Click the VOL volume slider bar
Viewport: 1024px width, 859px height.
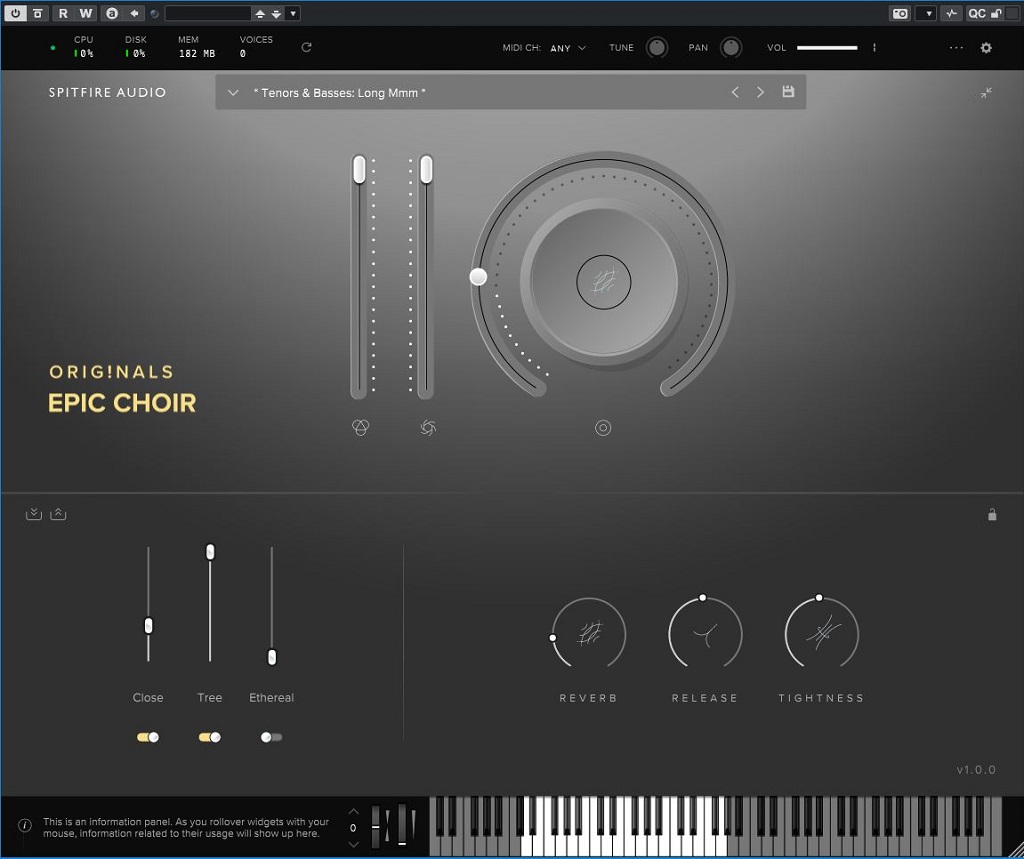(827, 48)
